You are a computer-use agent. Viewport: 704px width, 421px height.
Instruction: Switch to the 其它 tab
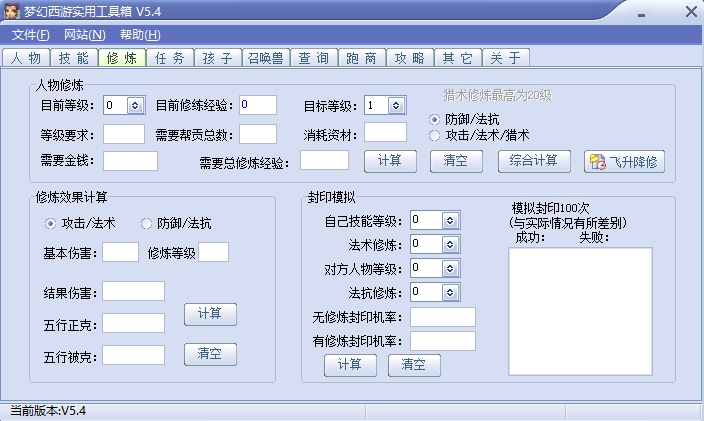click(x=458, y=58)
